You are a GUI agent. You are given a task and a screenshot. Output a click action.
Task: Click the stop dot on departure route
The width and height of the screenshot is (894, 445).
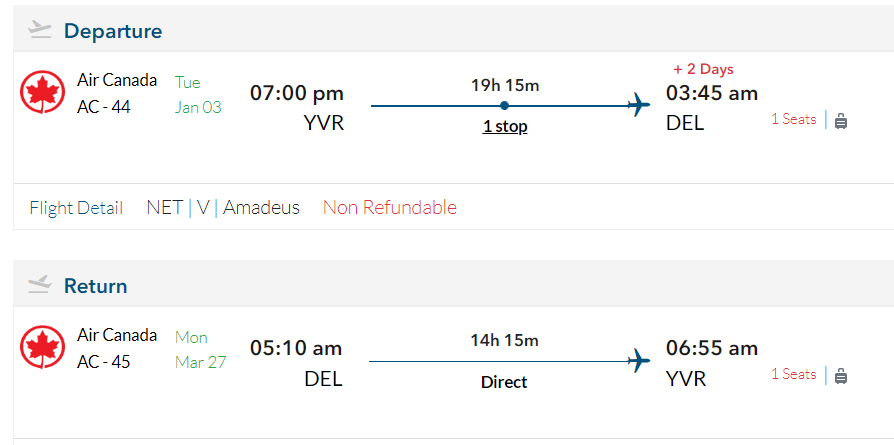(504, 105)
